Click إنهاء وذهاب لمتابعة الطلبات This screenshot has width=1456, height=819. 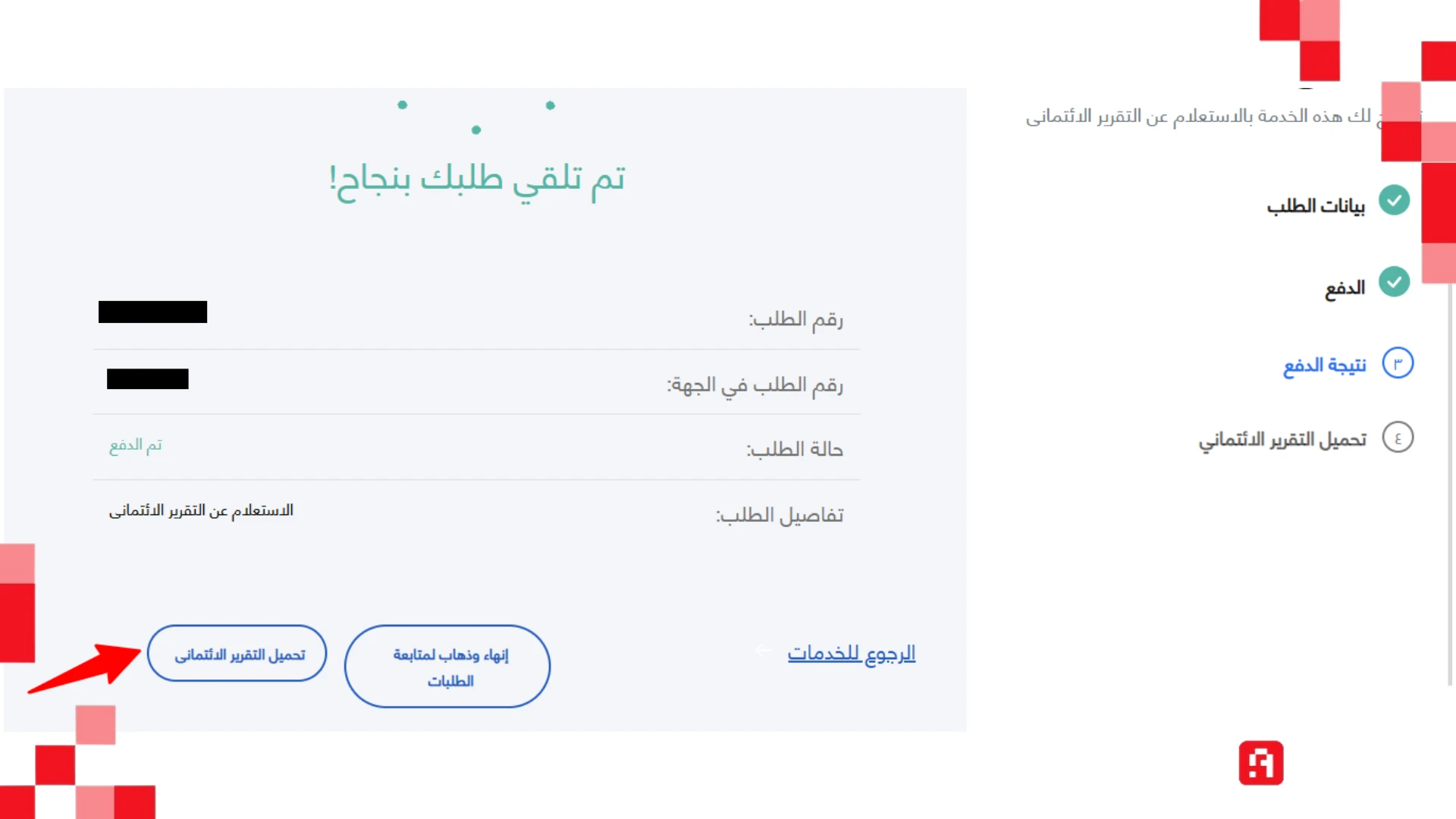pos(447,666)
